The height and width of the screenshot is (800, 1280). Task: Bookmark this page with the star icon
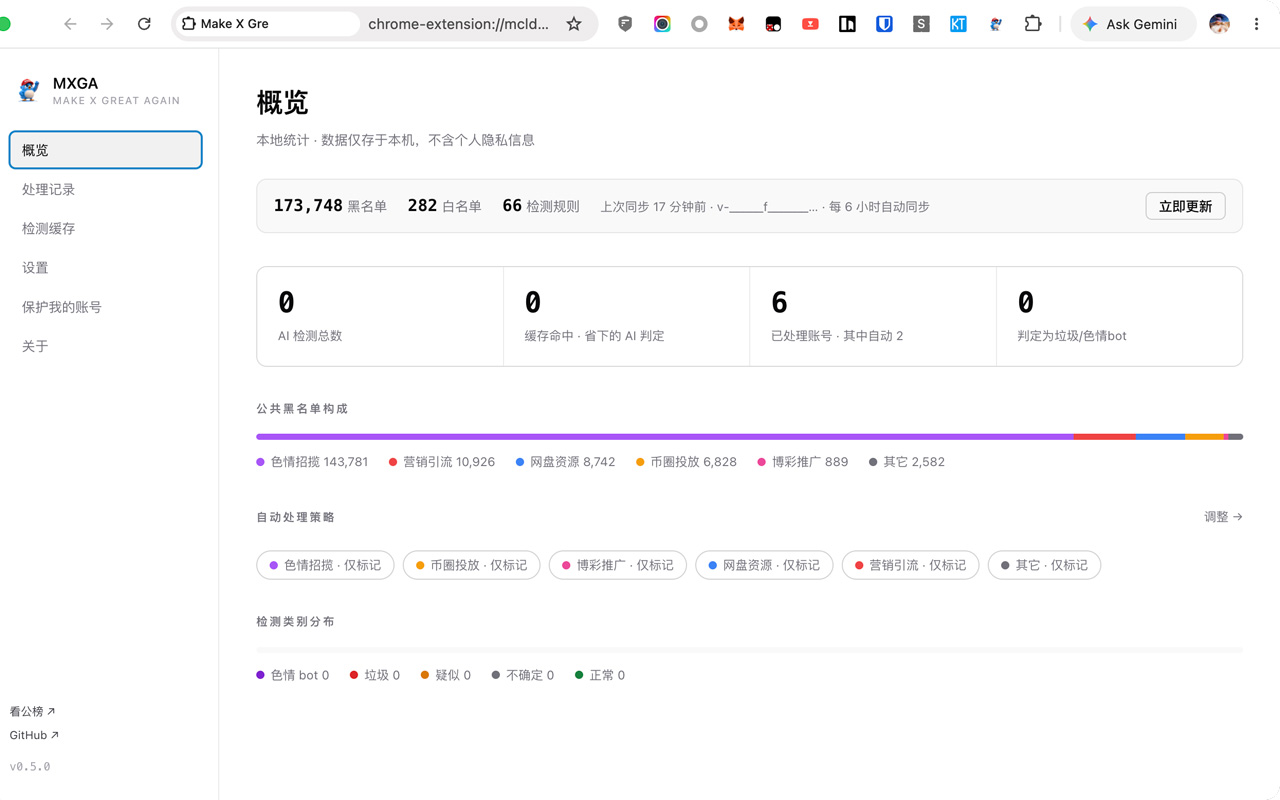[x=574, y=24]
